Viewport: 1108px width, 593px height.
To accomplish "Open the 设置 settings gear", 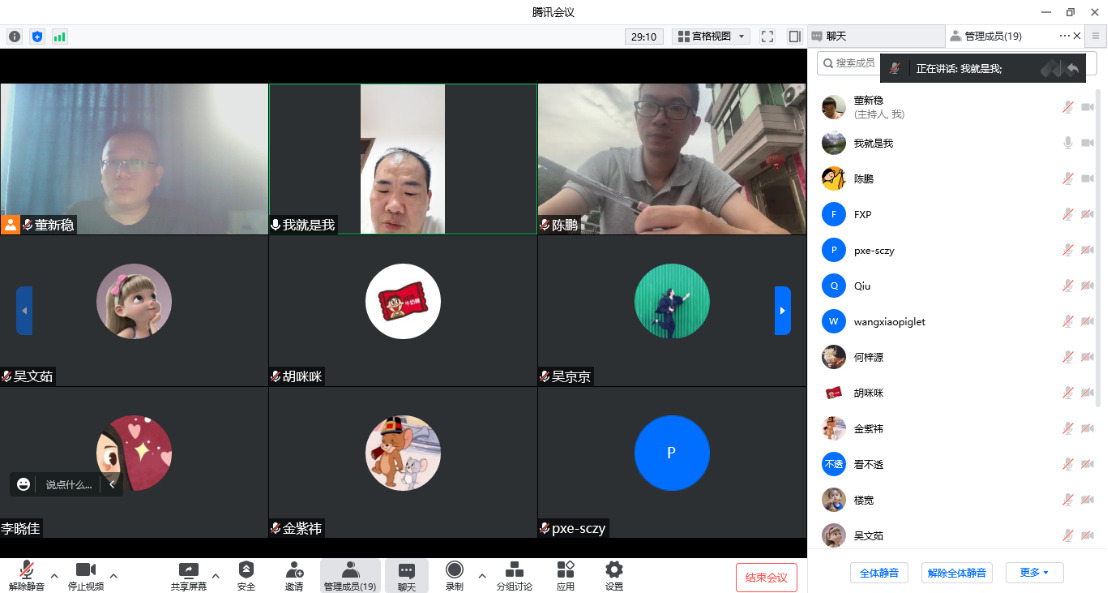I will (x=614, y=570).
